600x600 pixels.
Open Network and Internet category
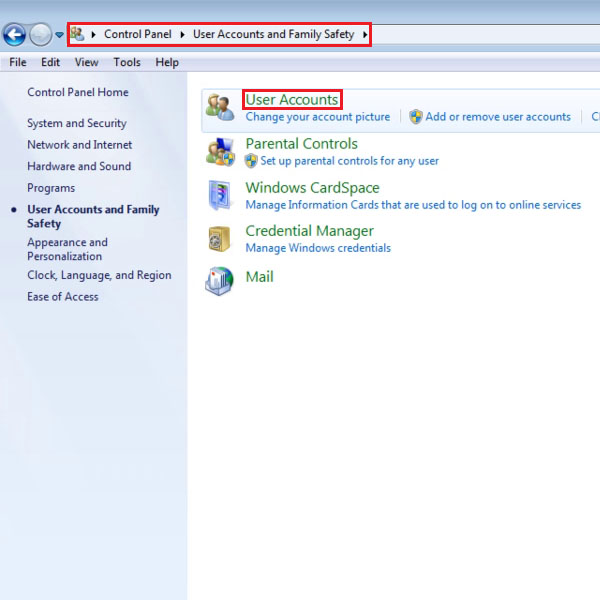[80, 145]
